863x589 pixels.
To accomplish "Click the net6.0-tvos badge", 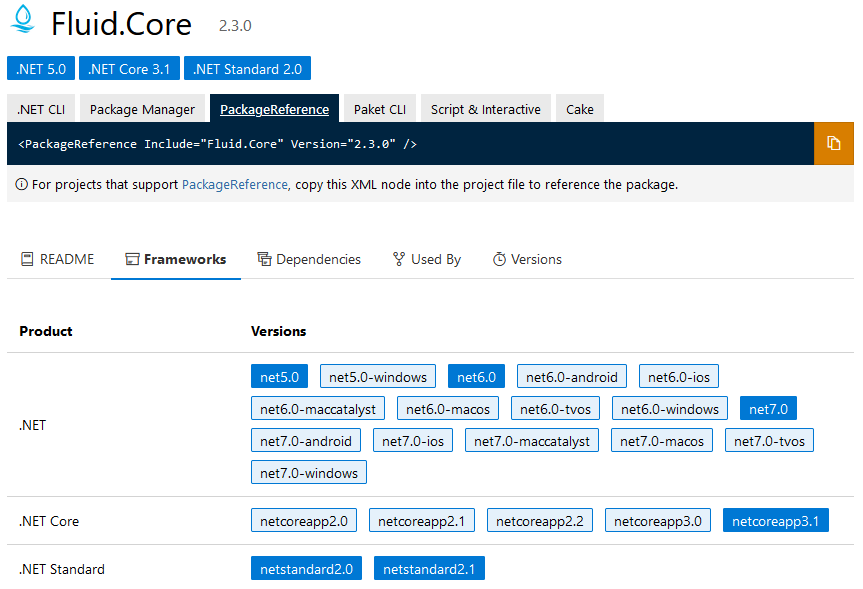I will [555, 408].
